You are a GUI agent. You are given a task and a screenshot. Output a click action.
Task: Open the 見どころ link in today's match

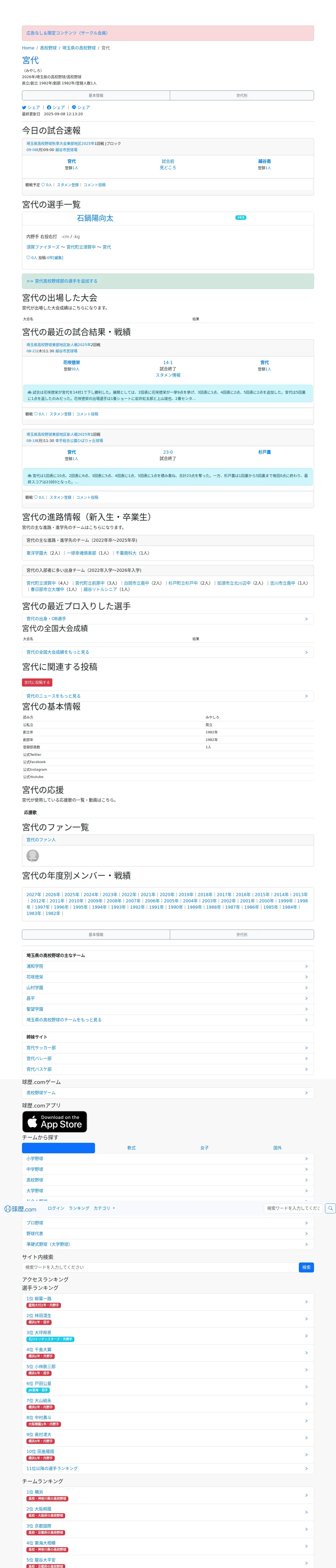coord(168,168)
